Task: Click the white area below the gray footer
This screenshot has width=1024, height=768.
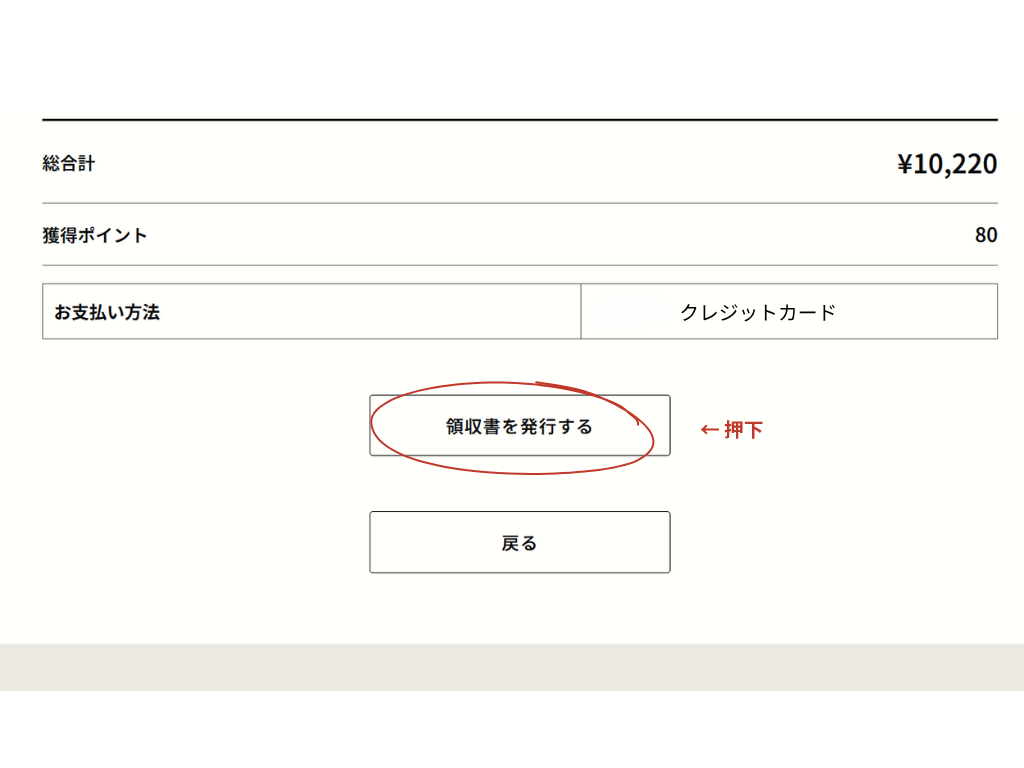Action: (512, 730)
